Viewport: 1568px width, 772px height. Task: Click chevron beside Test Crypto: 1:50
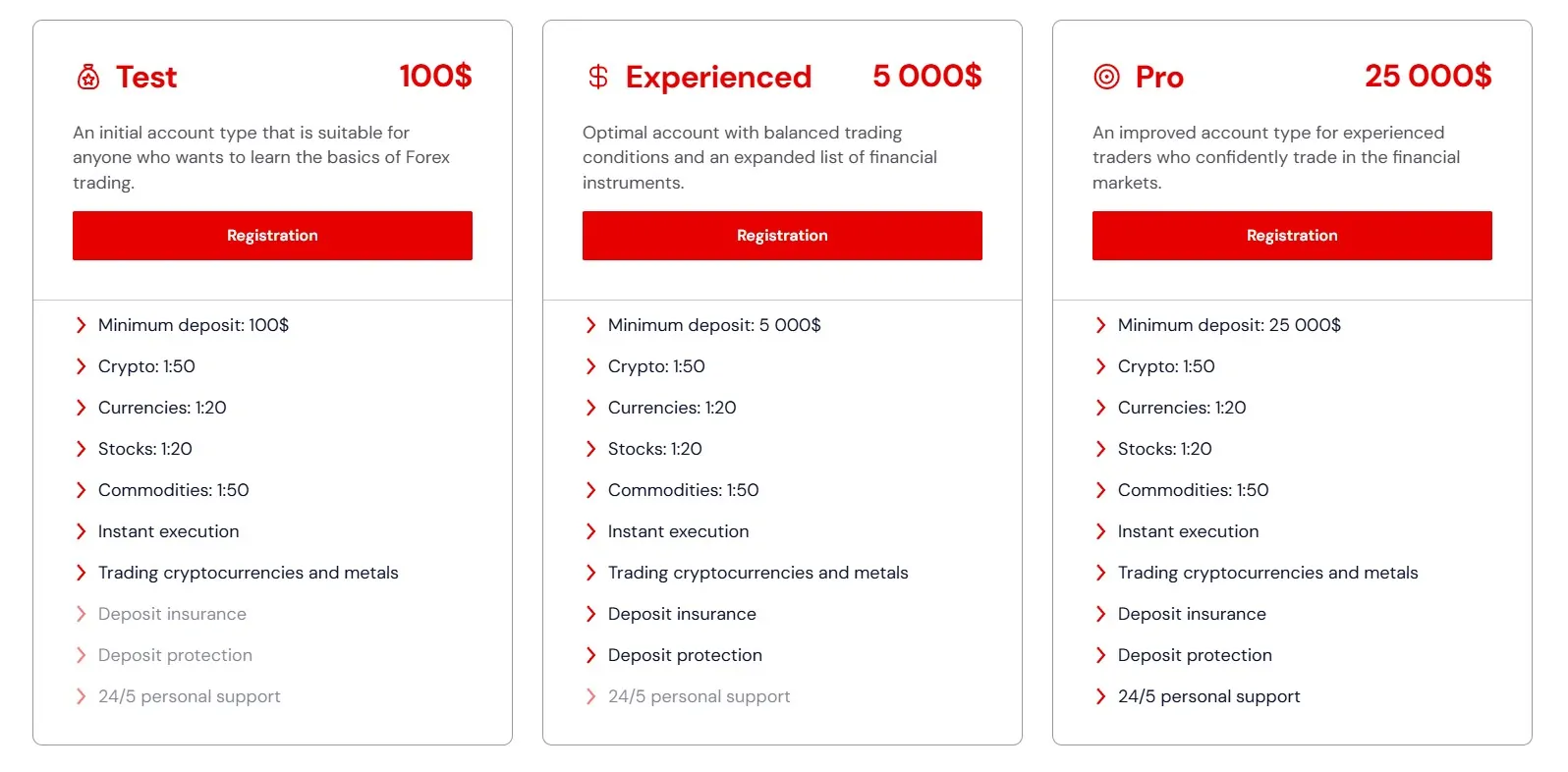pos(82,366)
